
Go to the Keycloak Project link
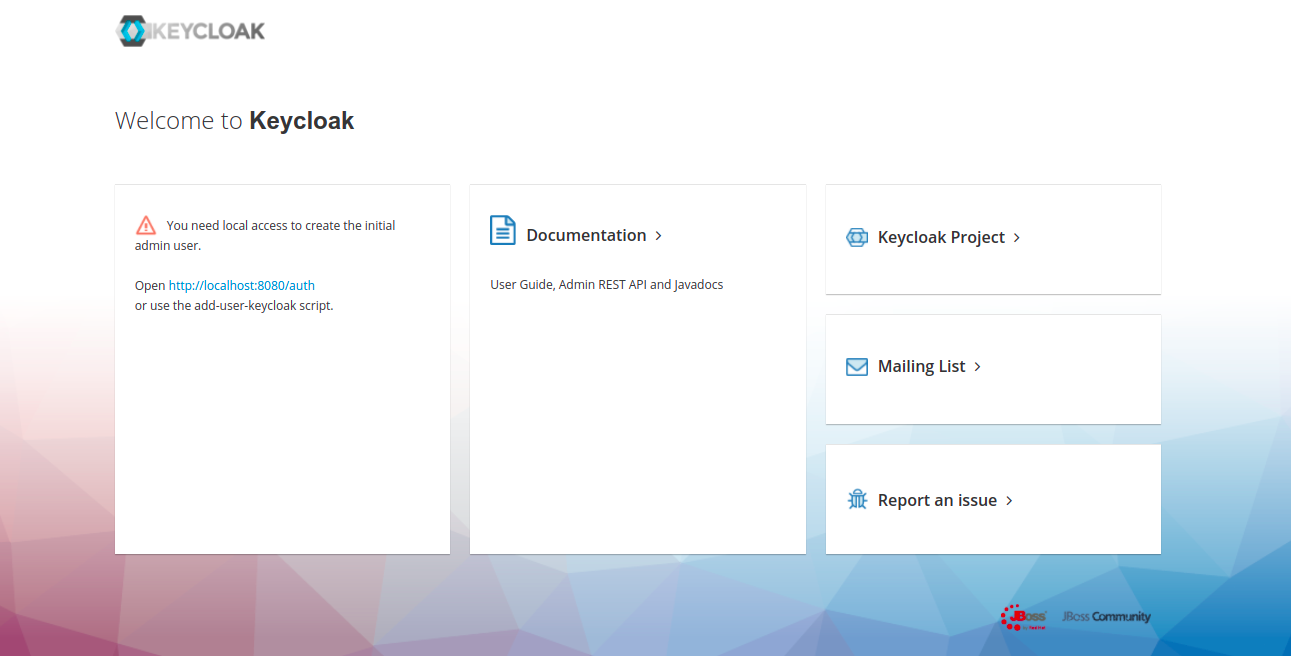(x=941, y=237)
